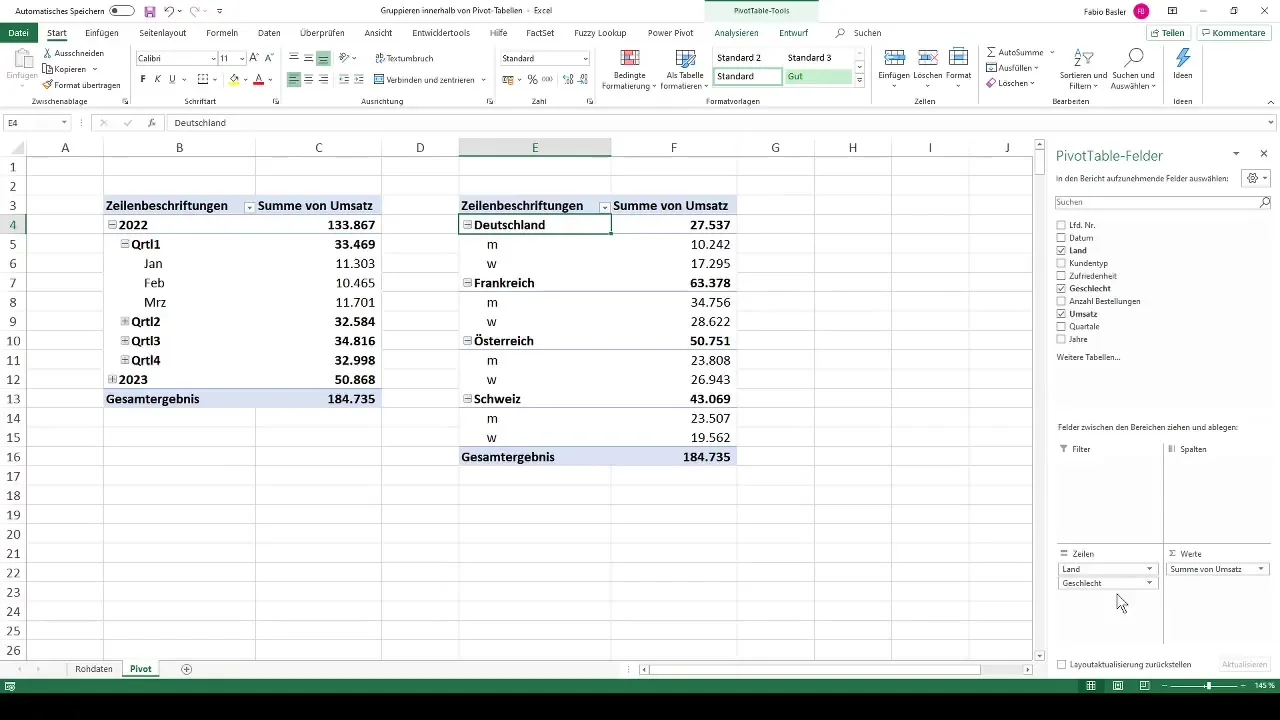Screen dimensions: 1280x720
Task: Expand the 2023 year group
Action: tap(111, 380)
